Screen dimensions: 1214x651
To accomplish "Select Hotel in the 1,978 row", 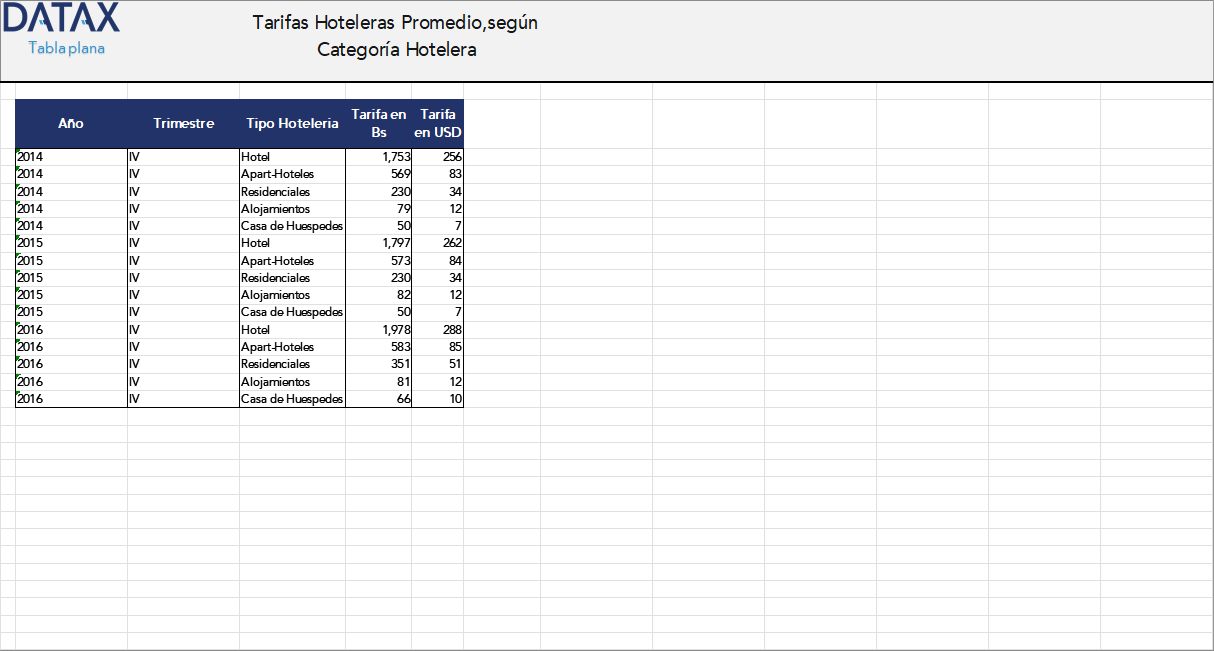I will [292, 330].
